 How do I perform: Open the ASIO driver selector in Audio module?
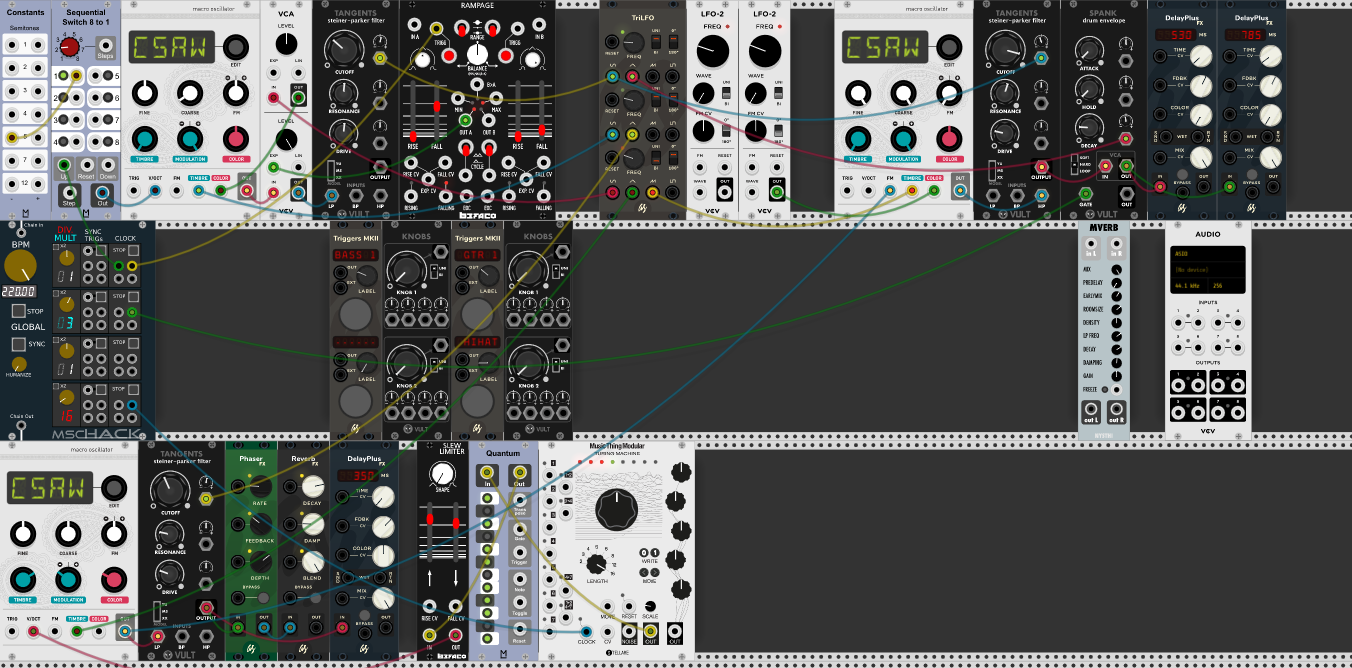coord(1208,254)
